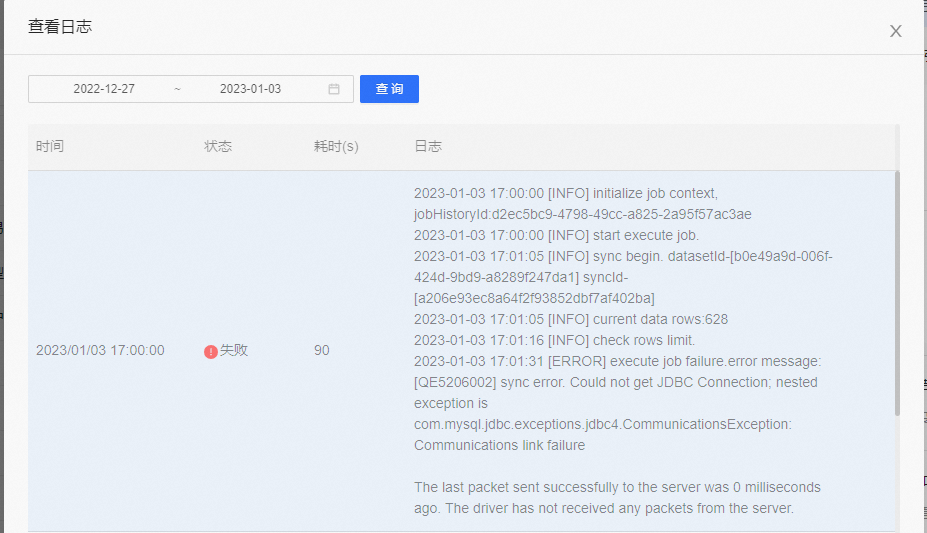Image resolution: width=927 pixels, height=533 pixels.
Task: Click the 耗时(s) column header
Action: pos(336,146)
